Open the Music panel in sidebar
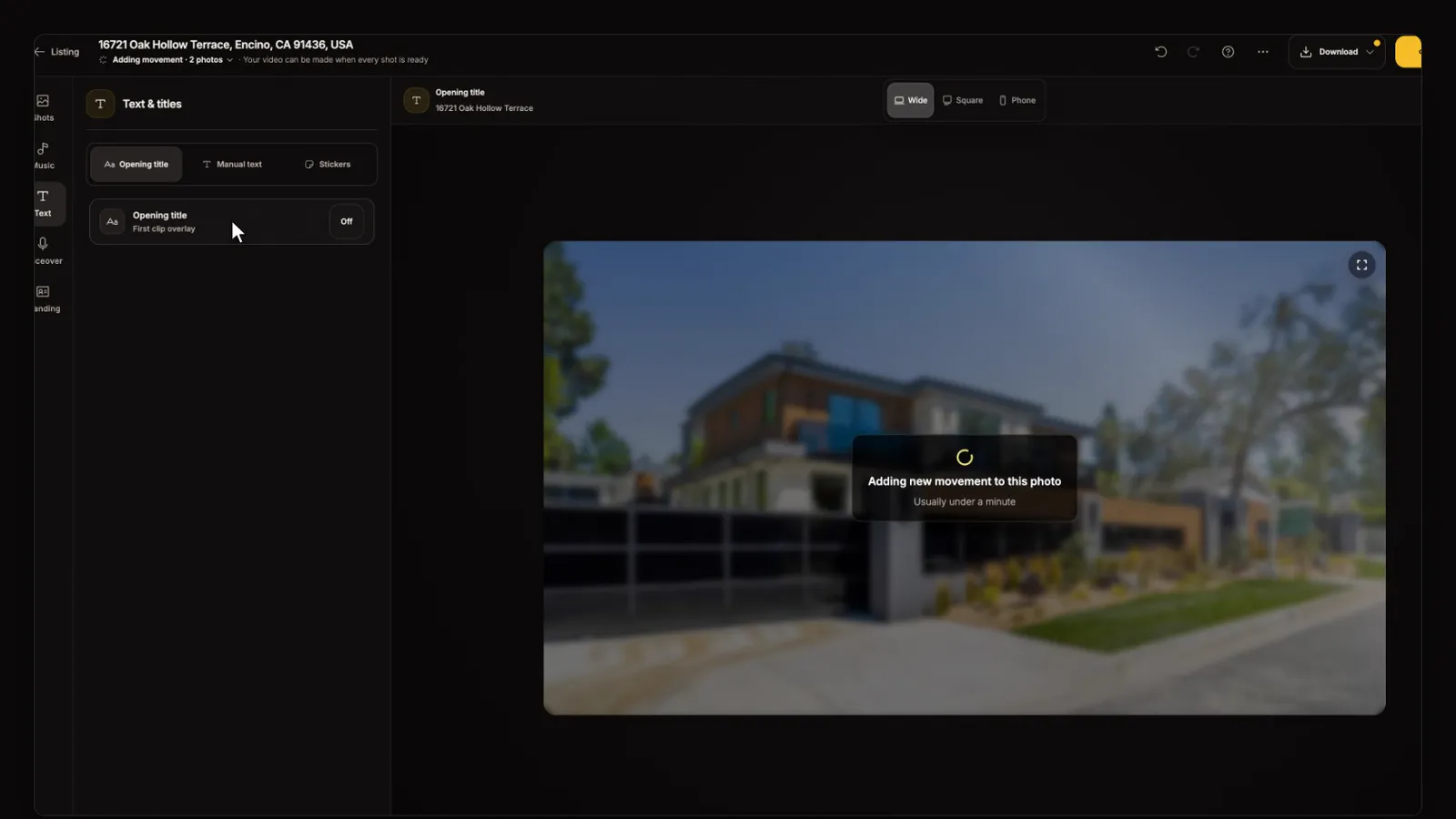Screen dimensions: 1456x819 pos(44,156)
